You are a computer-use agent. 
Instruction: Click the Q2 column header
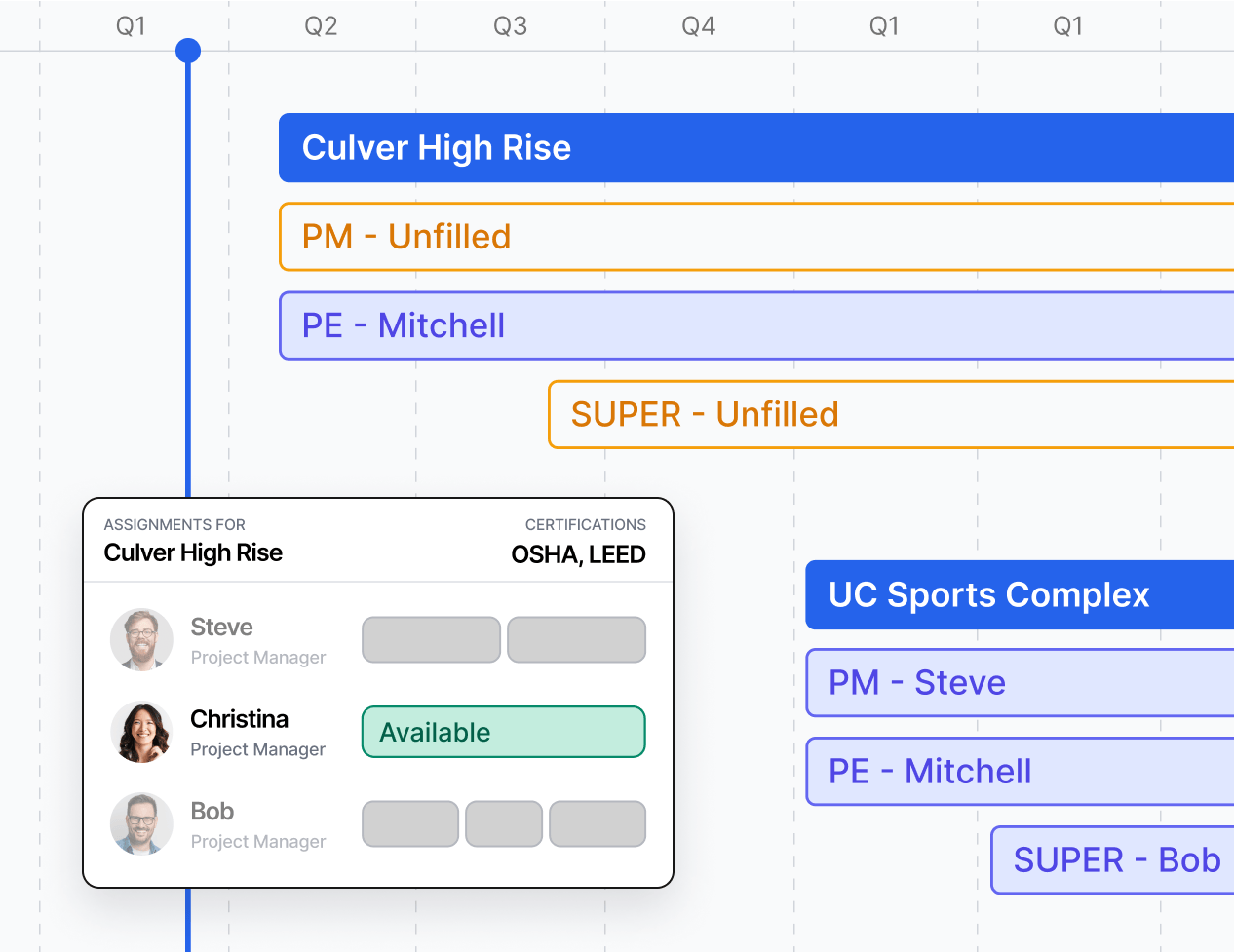point(321,26)
